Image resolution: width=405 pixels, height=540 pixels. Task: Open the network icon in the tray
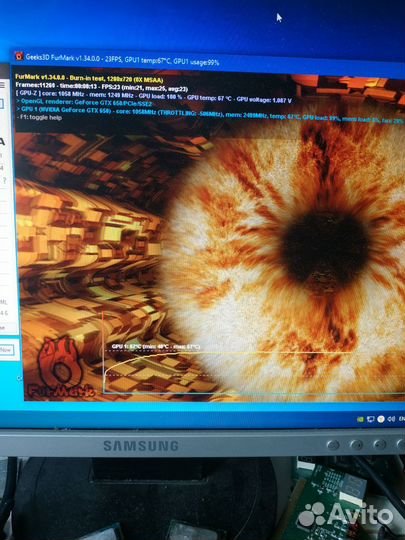point(371,419)
